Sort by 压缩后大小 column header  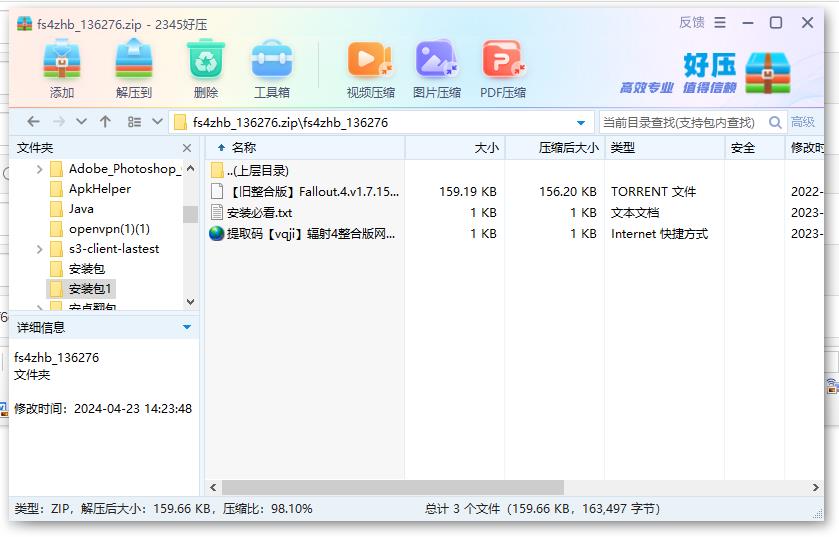click(x=555, y=148)
